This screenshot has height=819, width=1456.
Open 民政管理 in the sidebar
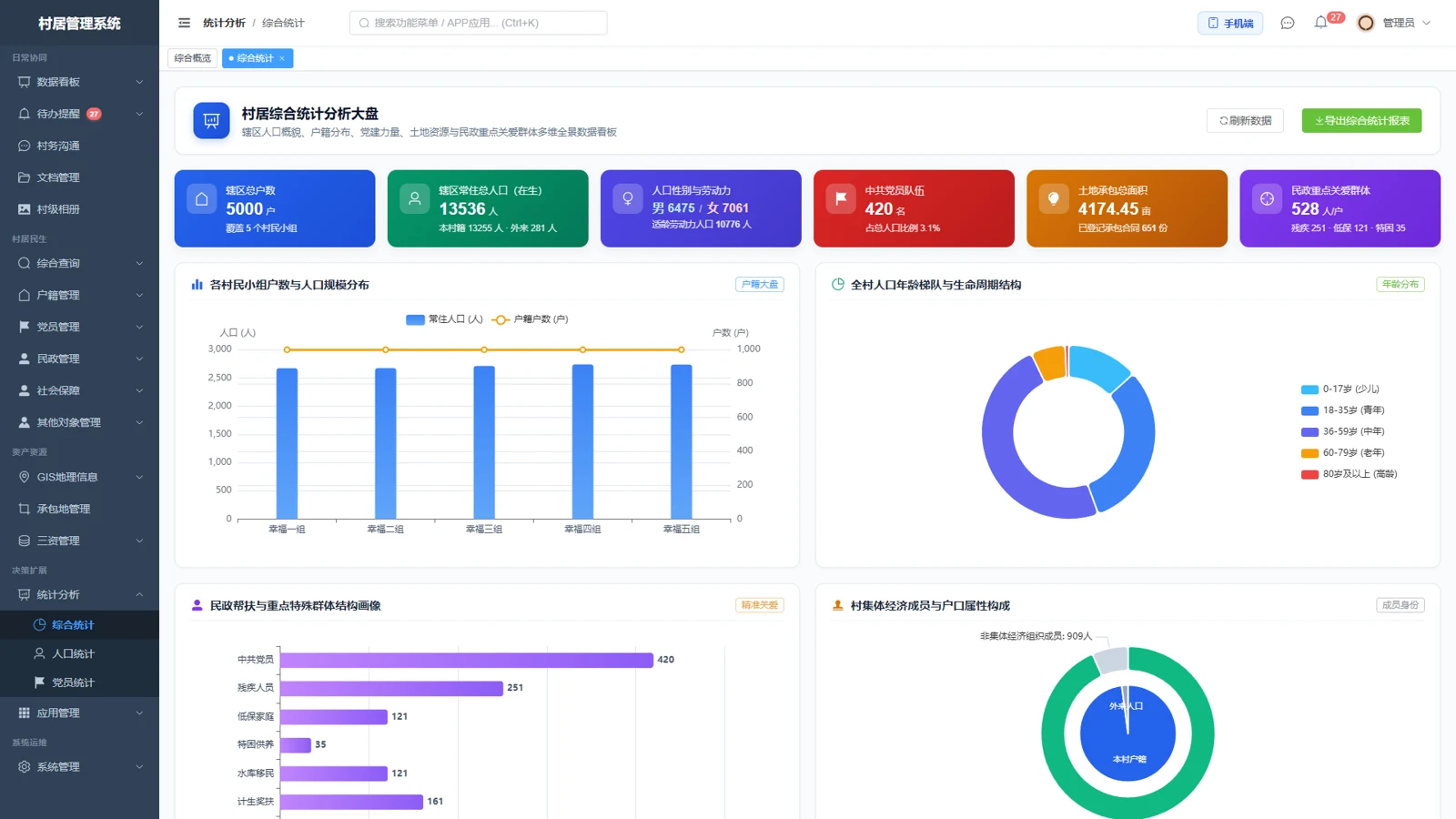pyautogui.click(x=79, y=359)
